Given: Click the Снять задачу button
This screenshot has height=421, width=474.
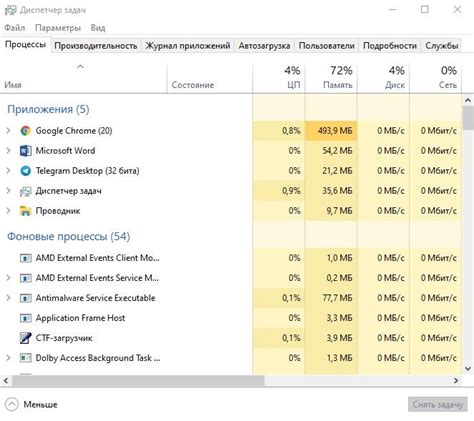Looking at the screenshot, I should pyautogui.click(x=438, y=404).
